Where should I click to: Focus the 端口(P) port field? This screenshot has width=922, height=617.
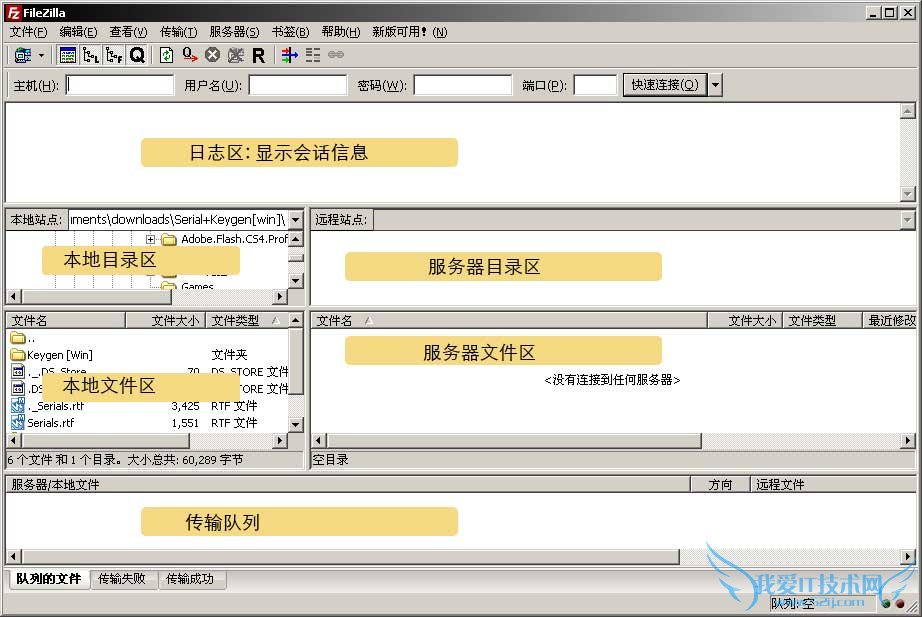point(595,85)
